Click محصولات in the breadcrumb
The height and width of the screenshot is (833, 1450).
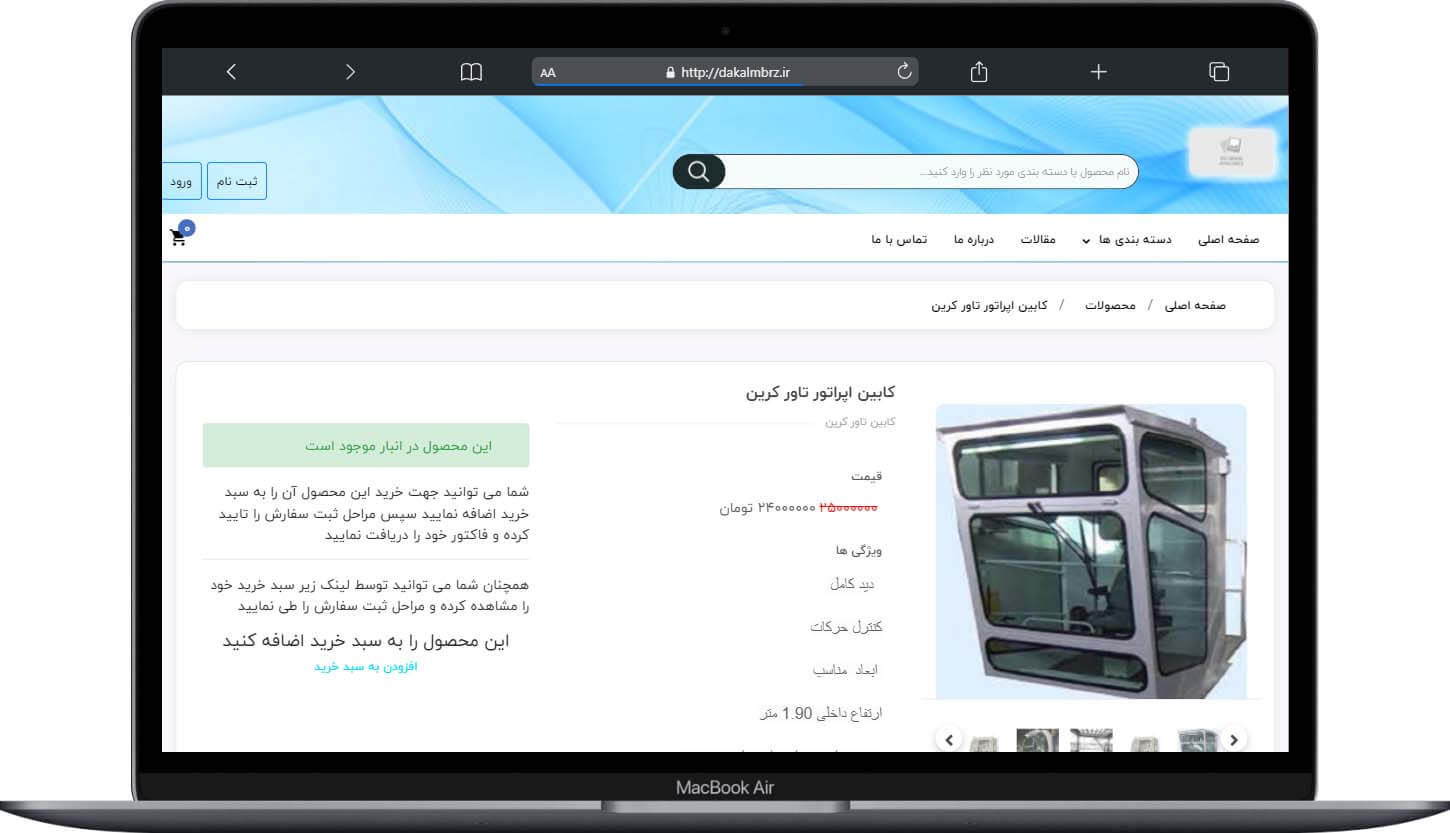1110,305
